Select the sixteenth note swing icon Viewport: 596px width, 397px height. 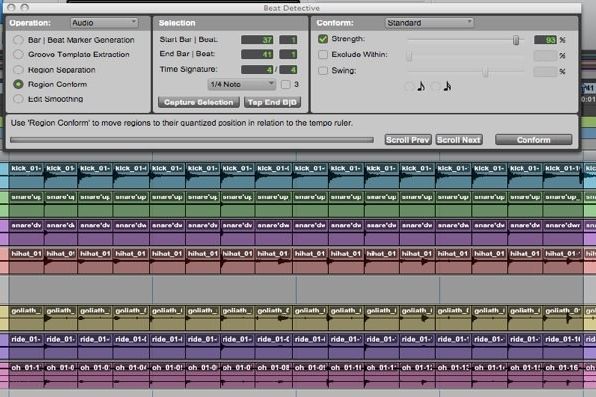[447, 86]
